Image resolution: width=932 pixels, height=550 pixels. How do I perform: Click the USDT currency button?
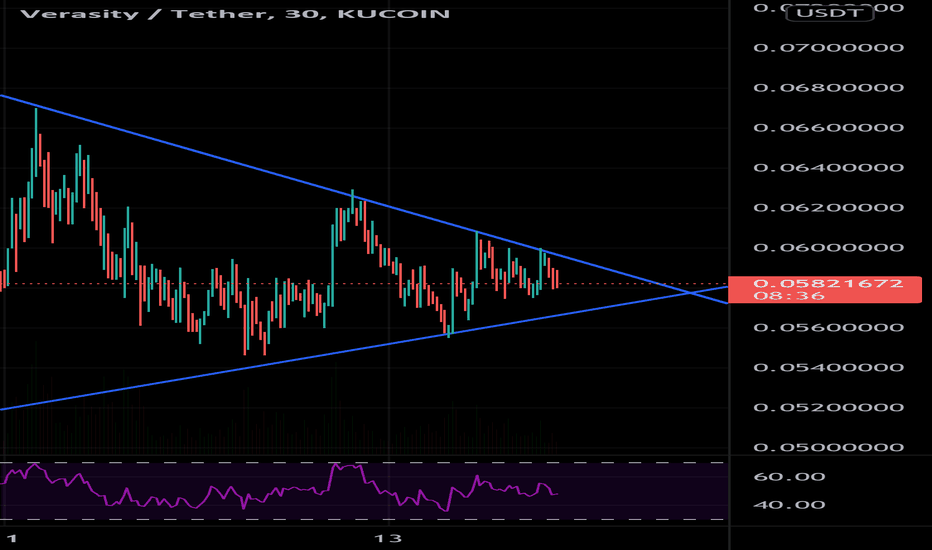click(x=830, y=12)
